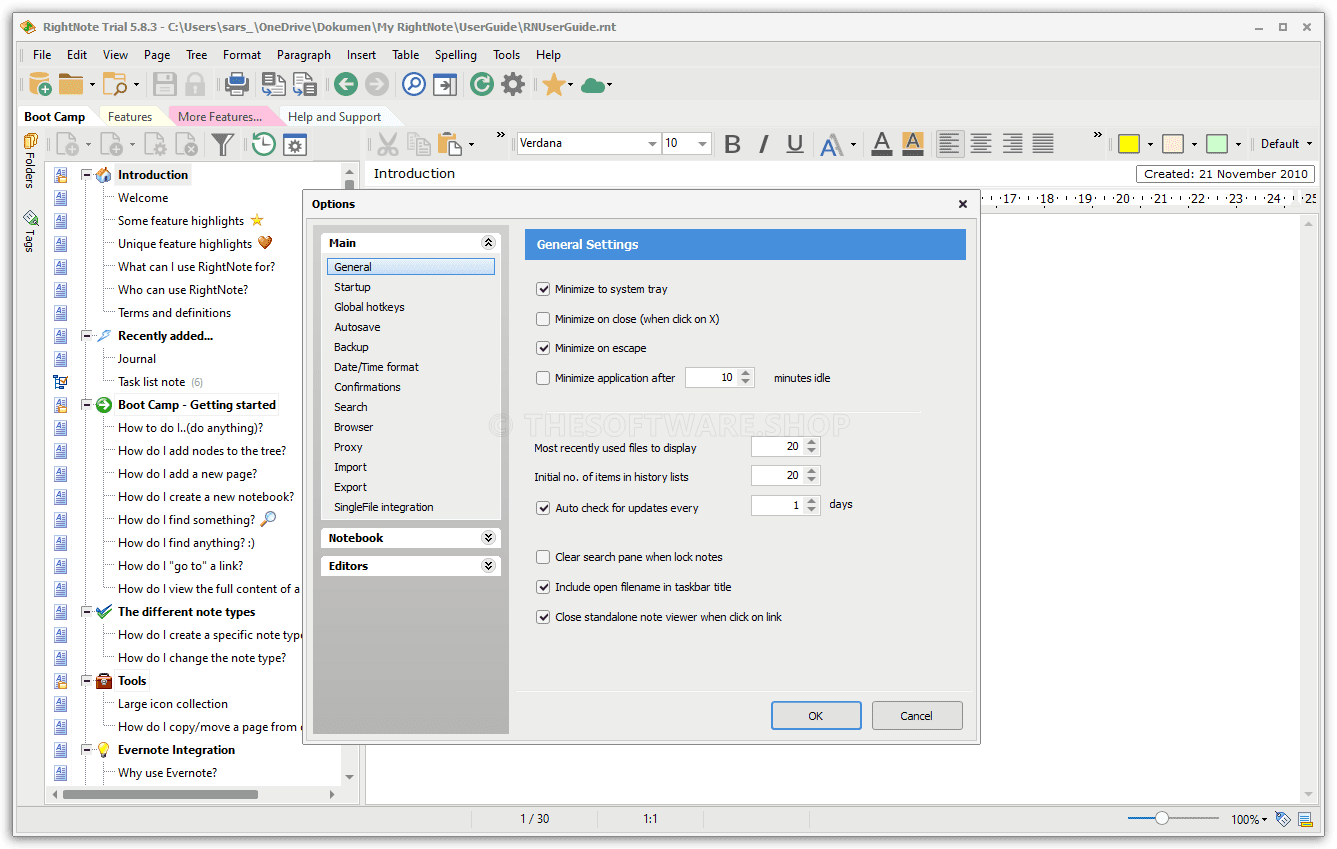Click the Font color A icon
Screen dimensions: 1337x849
coord(881,144)
